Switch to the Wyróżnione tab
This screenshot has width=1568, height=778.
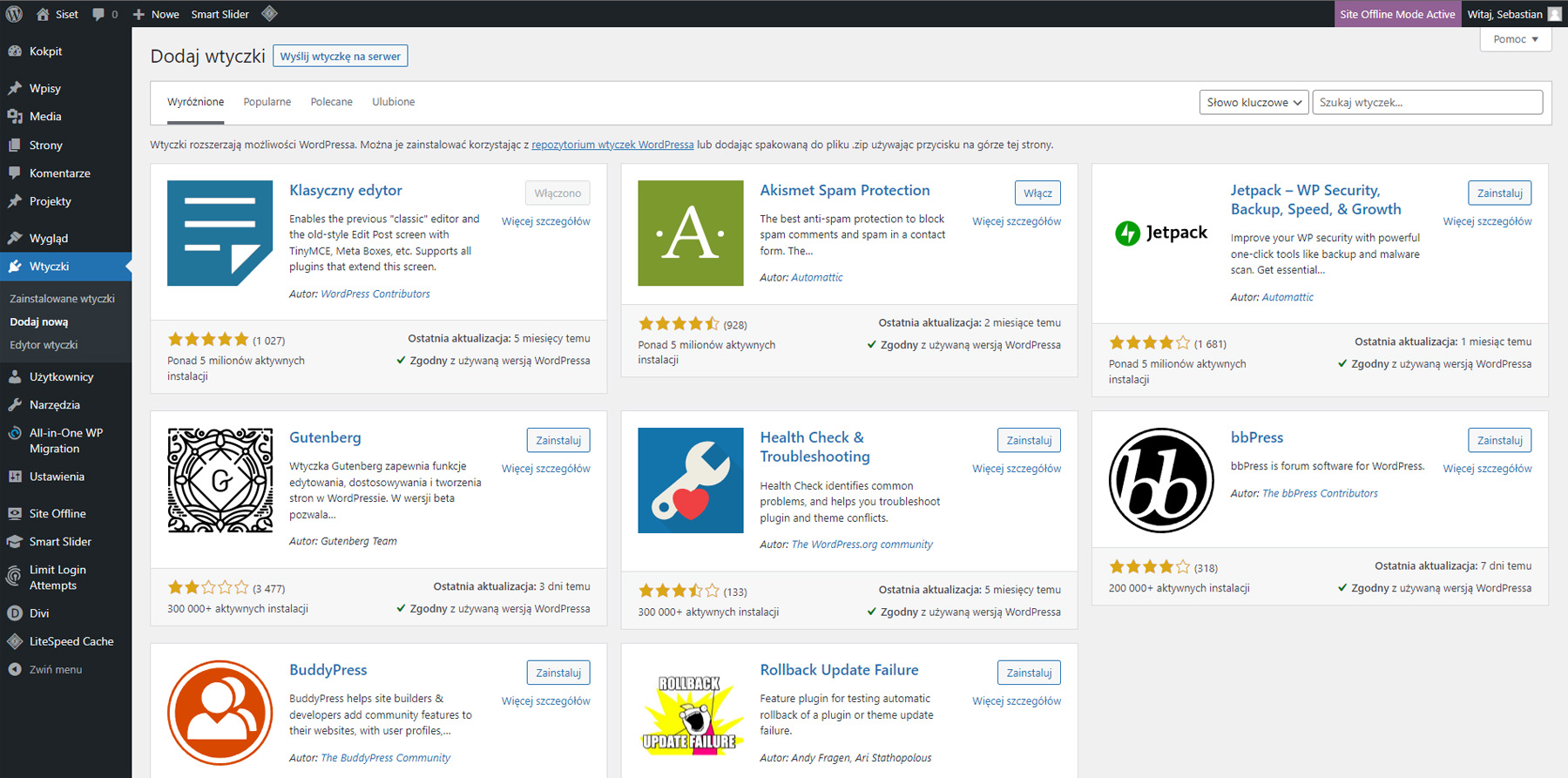[x=196, y=102]
